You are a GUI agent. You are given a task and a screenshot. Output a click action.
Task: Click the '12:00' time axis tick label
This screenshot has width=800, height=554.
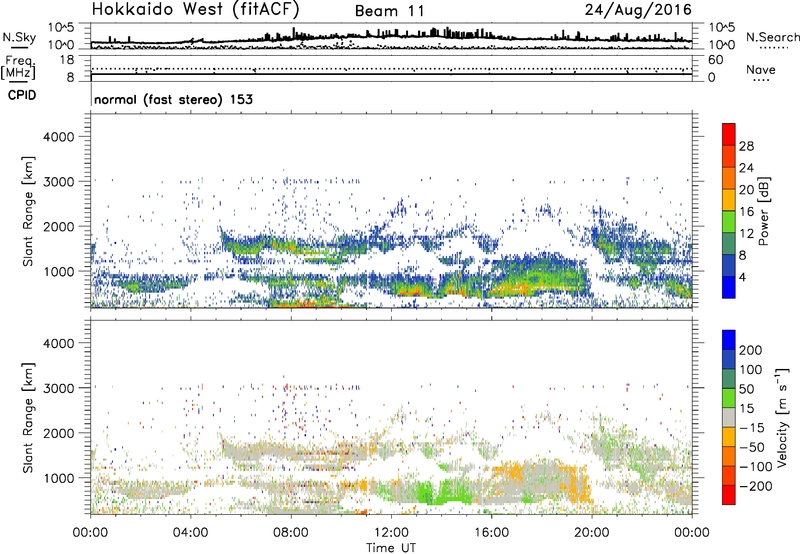tap(391, 533)
